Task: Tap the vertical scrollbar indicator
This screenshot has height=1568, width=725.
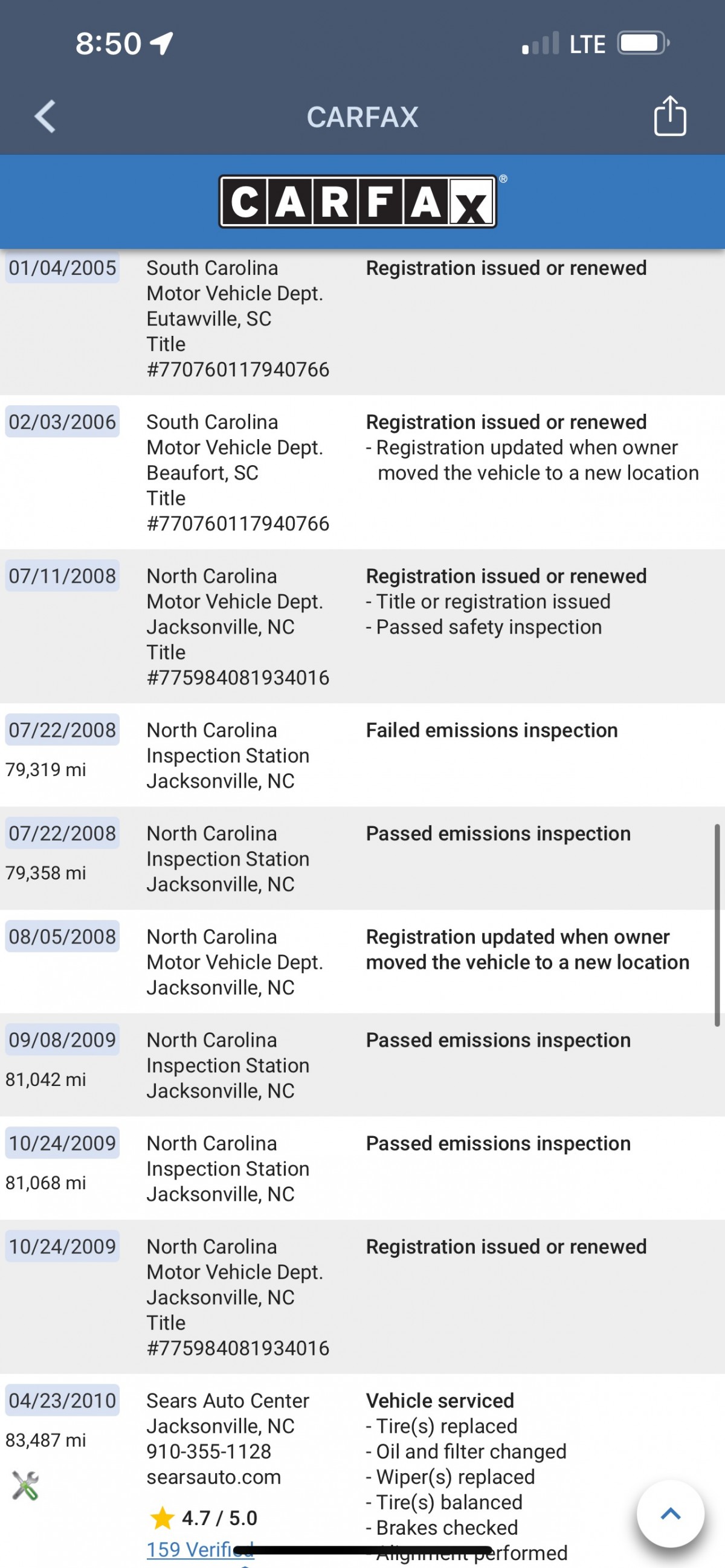Action: click(x=717, y=925)
